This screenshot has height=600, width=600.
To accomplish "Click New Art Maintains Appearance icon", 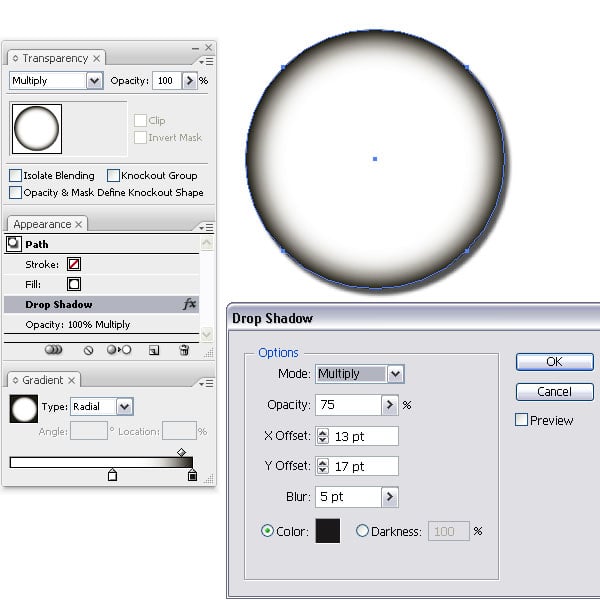I will 54,350.
